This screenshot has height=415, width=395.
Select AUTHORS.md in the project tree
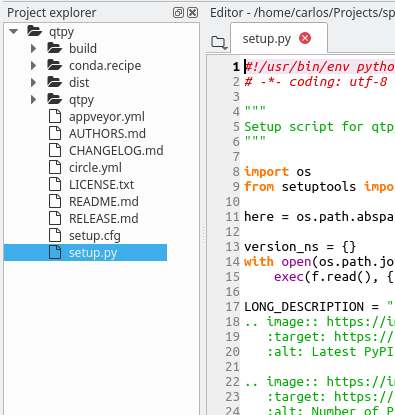pyautogui.click(x=107, y=134)
